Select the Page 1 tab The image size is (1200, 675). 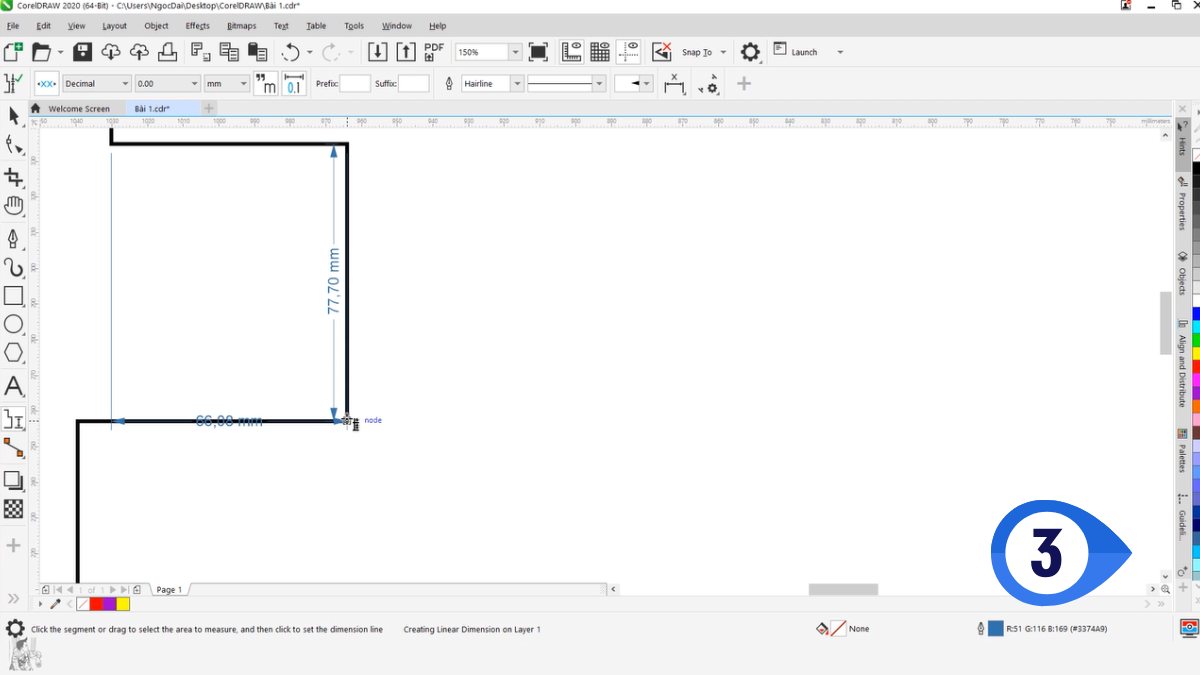[x=169, y=590]
